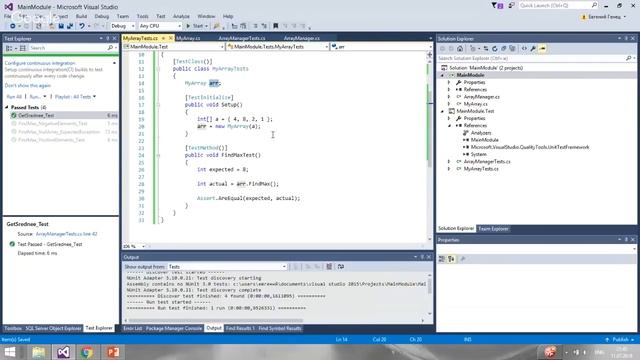Click the Output panel horizontal scrollbar
The height and width of the screenshot is (360, 640).
[216, 320]
